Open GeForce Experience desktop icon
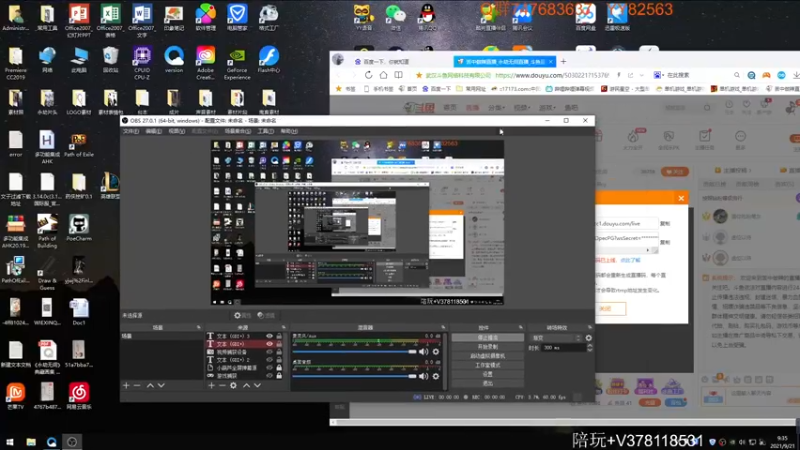The width and height of the screenshot is (800, 450). (237, 63)
